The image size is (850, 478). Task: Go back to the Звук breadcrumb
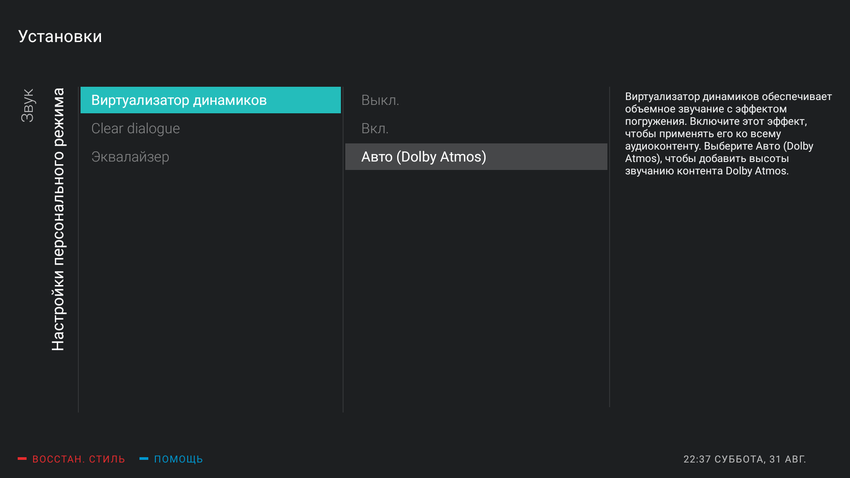point(28,105)
